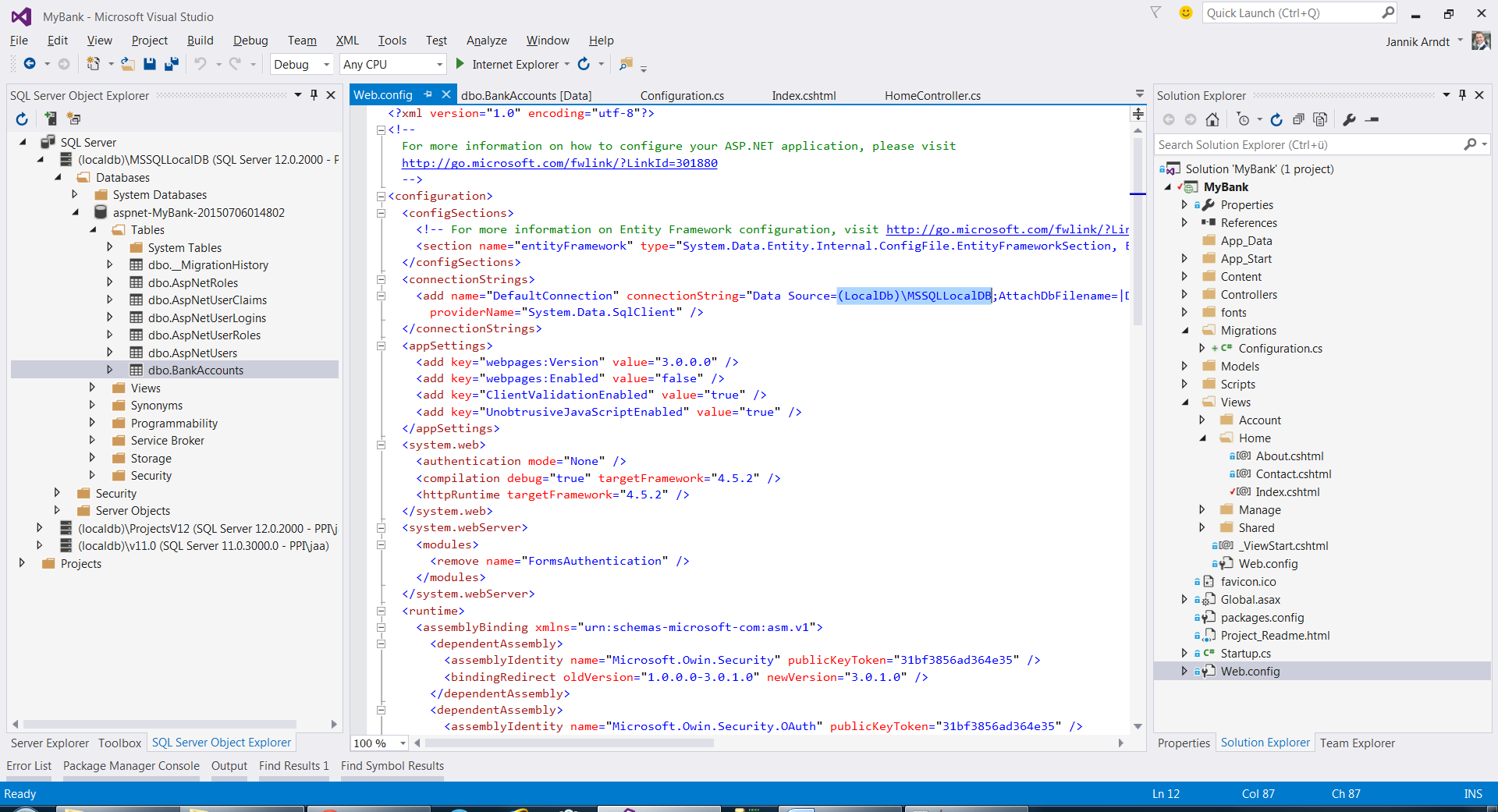This screenshot has width=1498, height=812.
Task: Open Properties via the wrench icon
Action: [x=1350, y=119]
